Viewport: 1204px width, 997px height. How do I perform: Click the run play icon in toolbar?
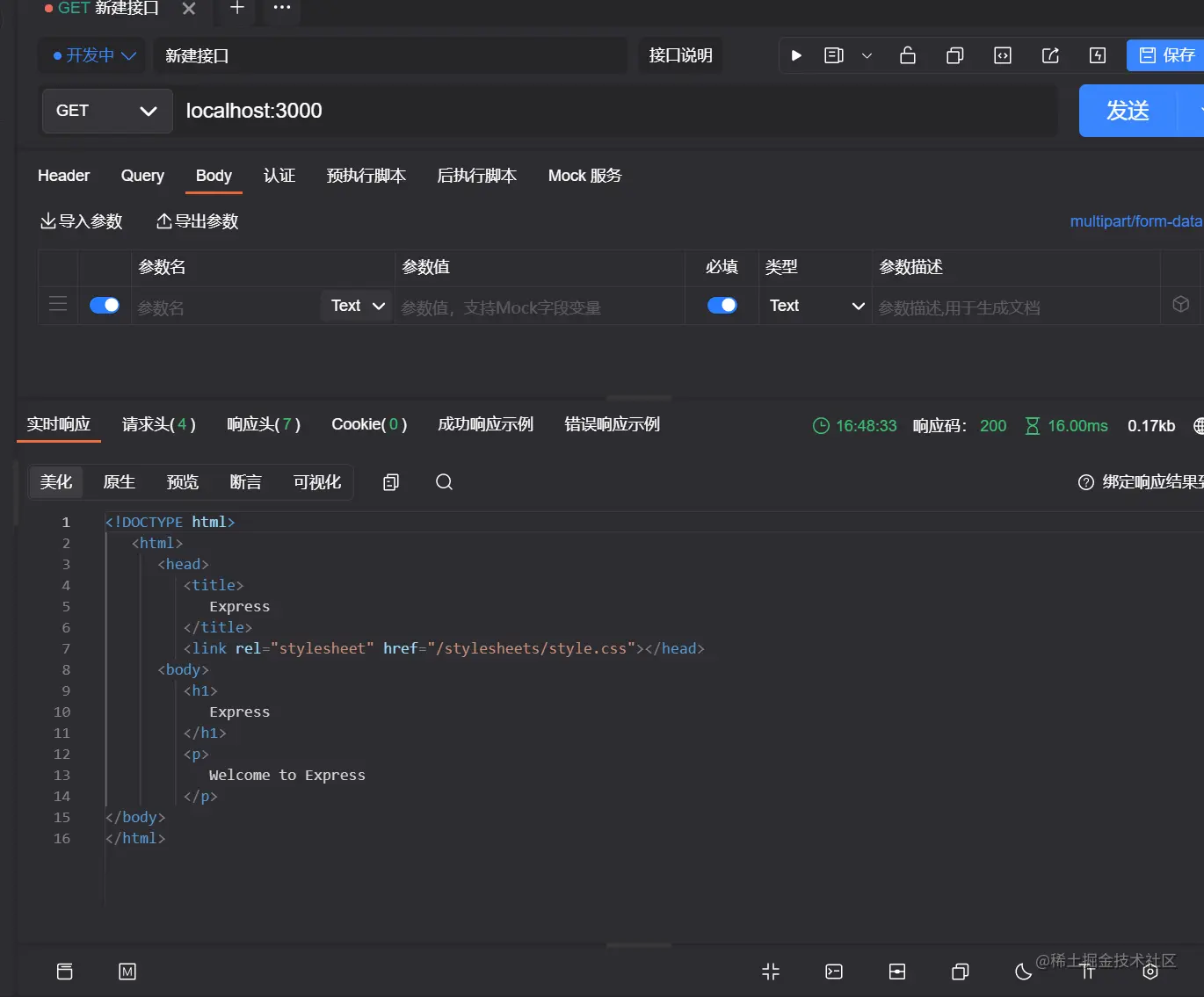(x=796, y=55)
